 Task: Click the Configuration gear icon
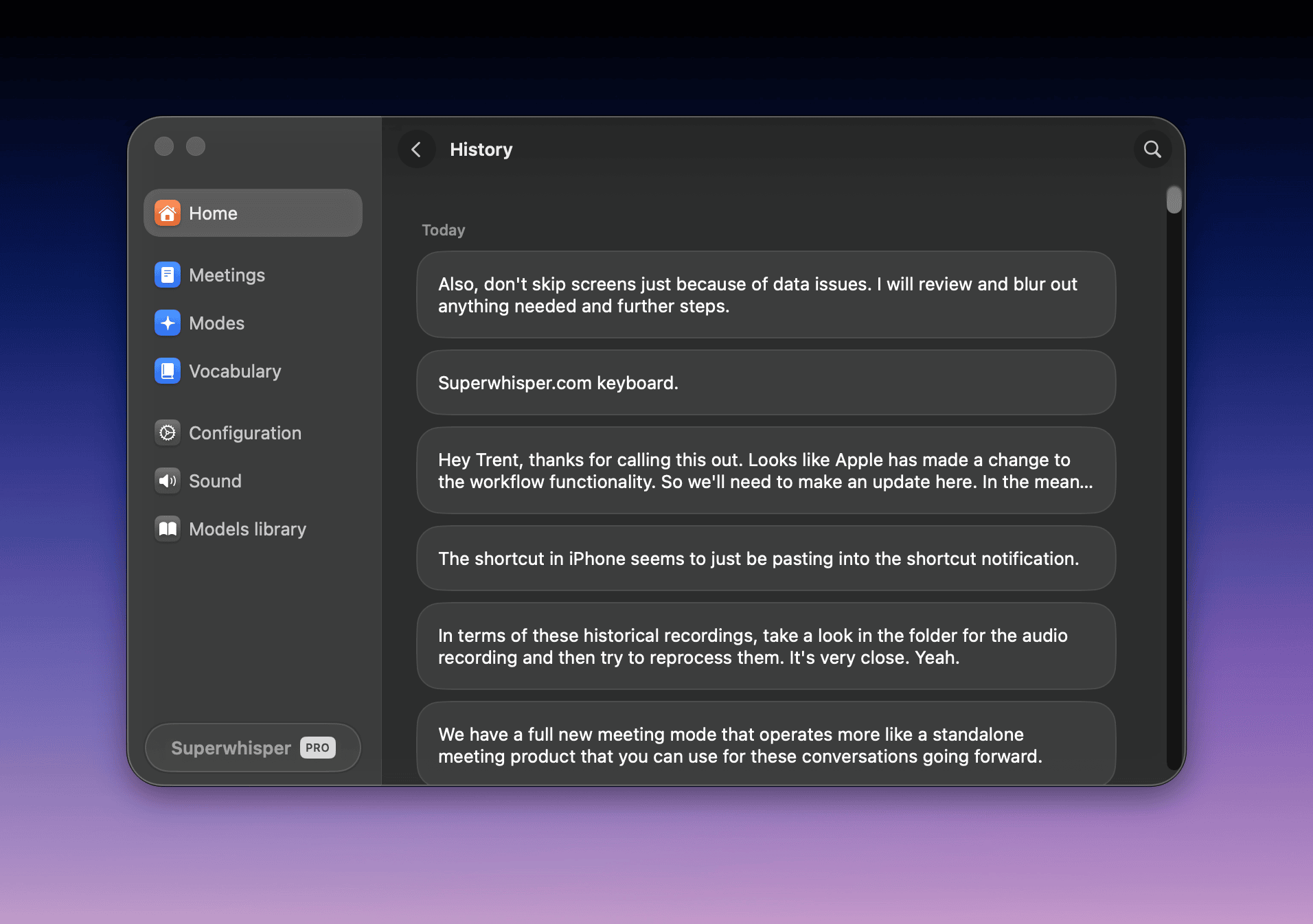click(168, 433)
